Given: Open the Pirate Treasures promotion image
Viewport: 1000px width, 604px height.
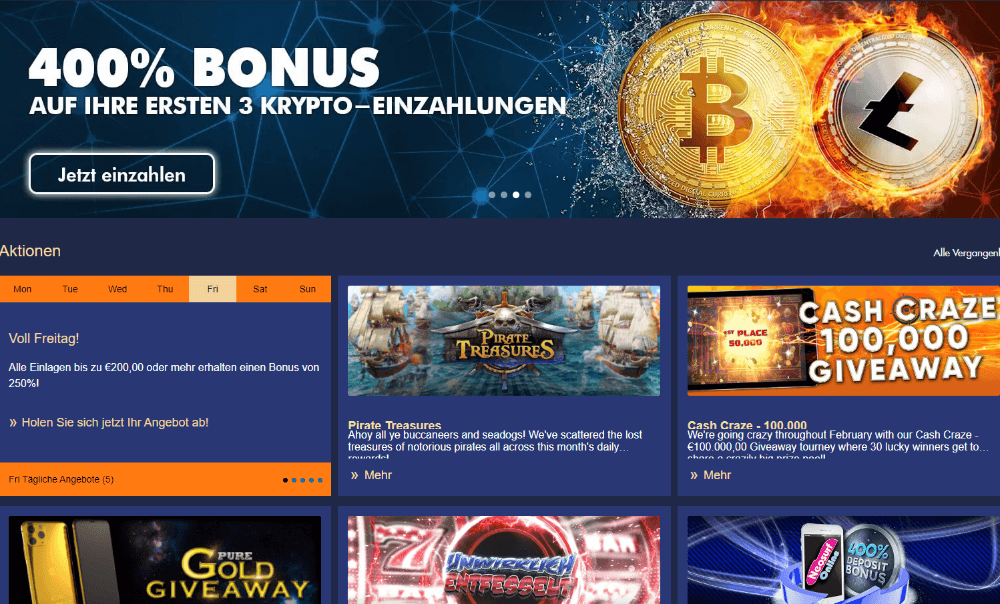Looking at the screenshot, I should pos(504,341).
